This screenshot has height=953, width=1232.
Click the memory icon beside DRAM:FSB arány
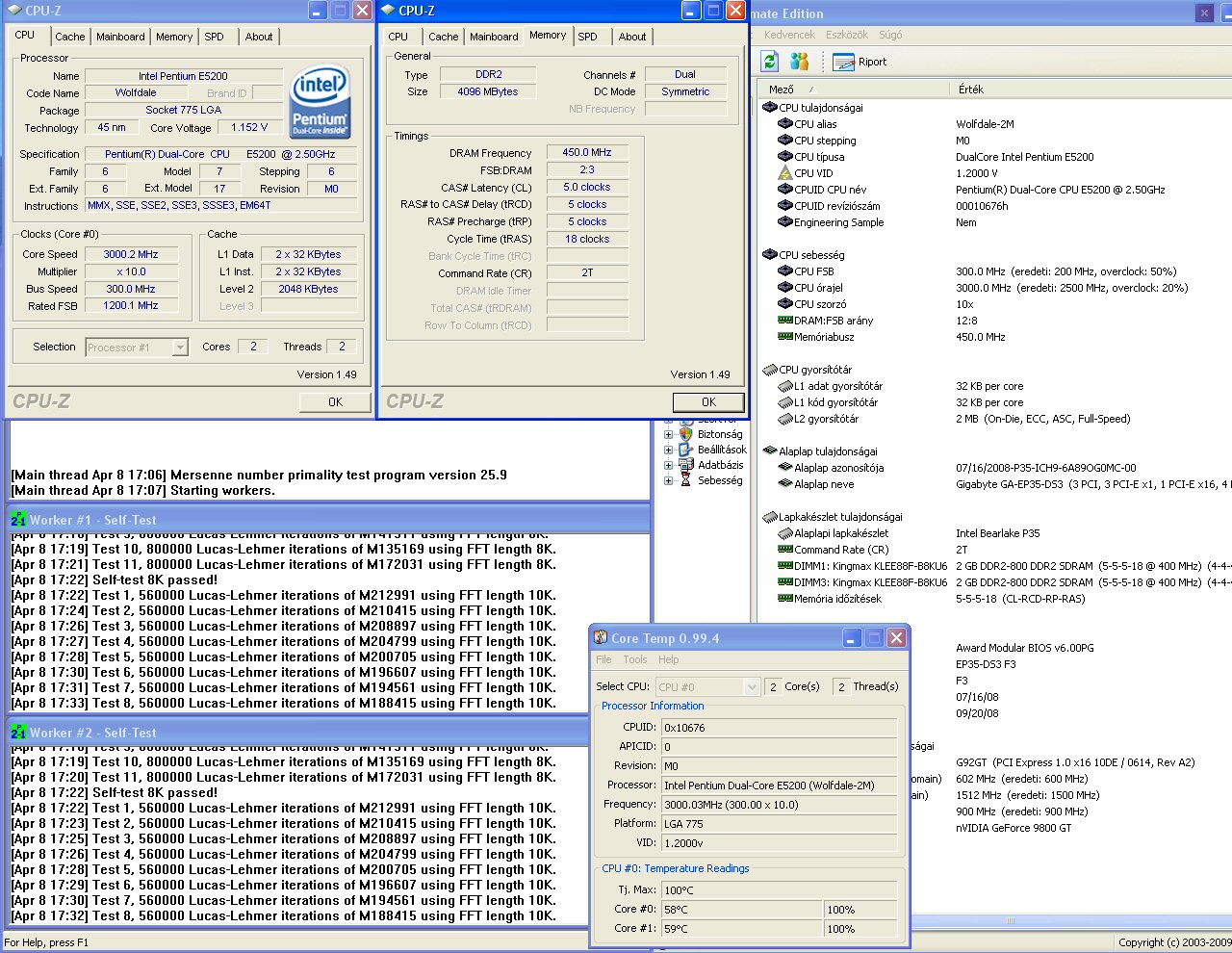tap(785, 321)
